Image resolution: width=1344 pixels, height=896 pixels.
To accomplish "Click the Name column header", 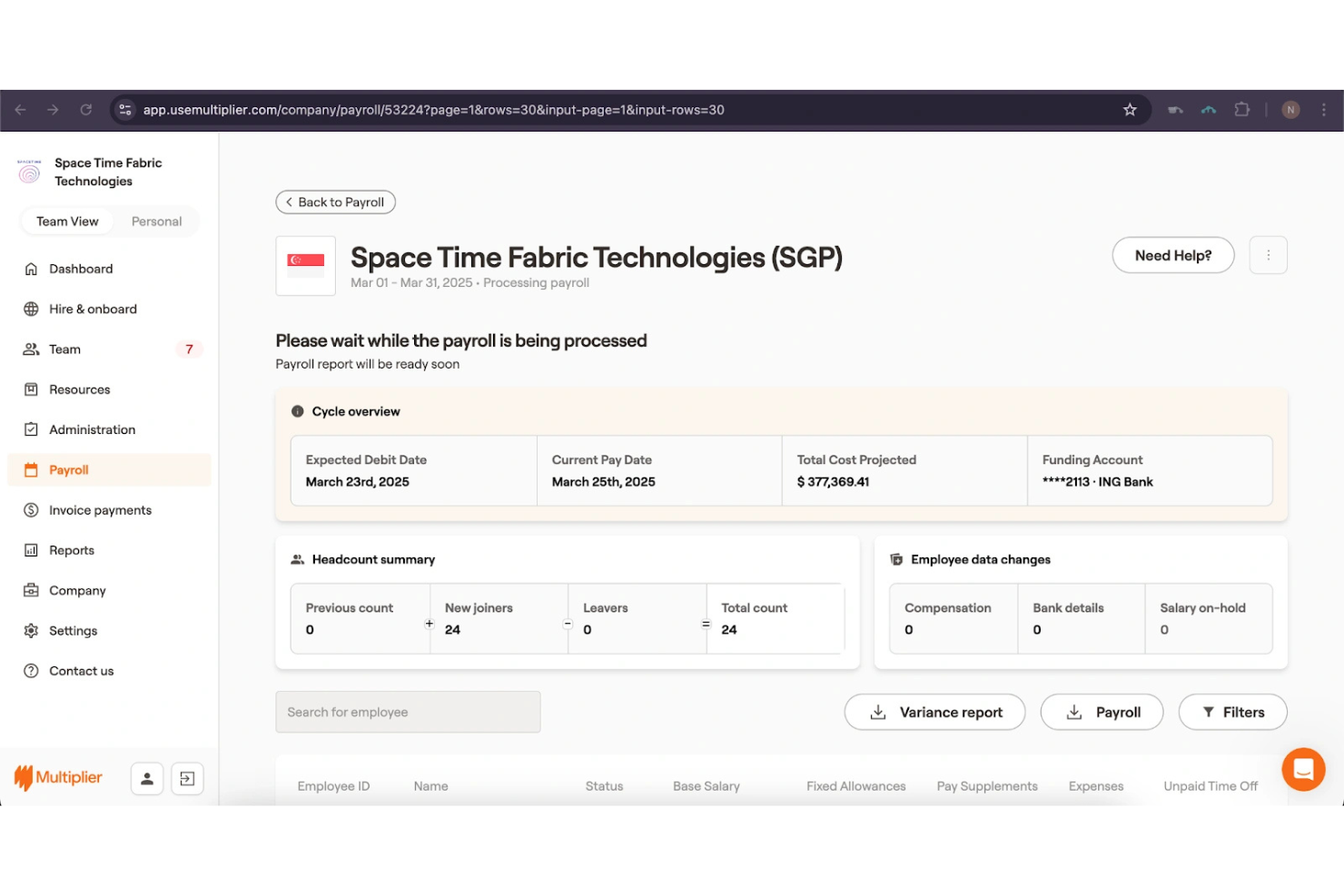I will click(x=430, y=786).
